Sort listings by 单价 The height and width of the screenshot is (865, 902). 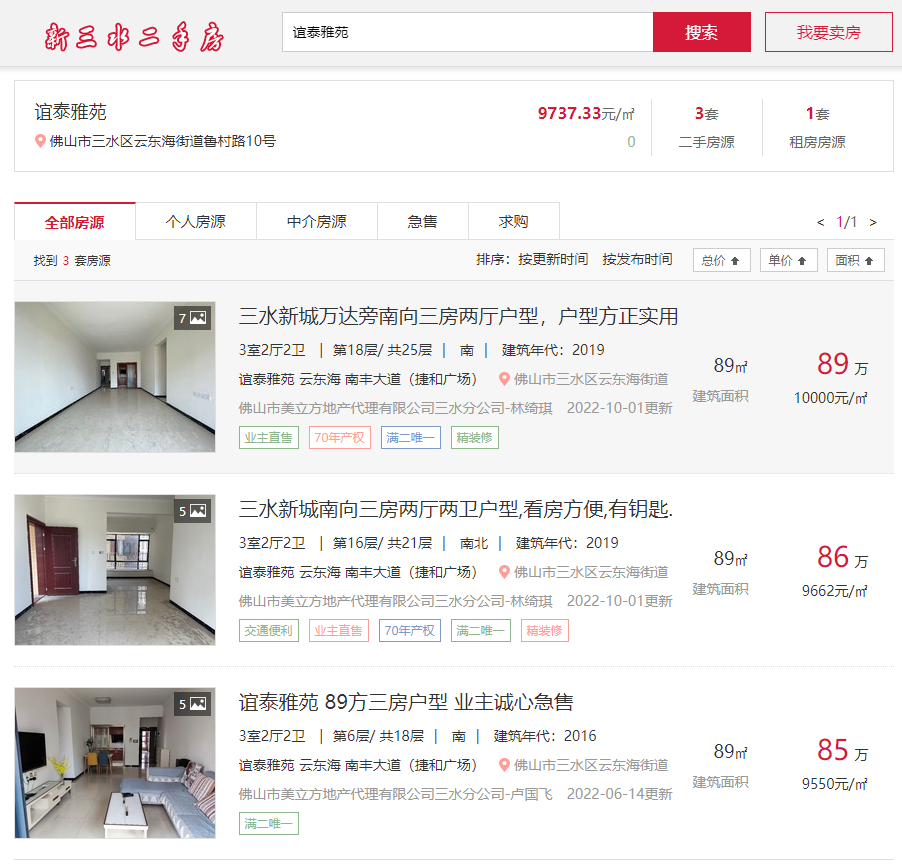pyautogui.click(x=788, y=260)
